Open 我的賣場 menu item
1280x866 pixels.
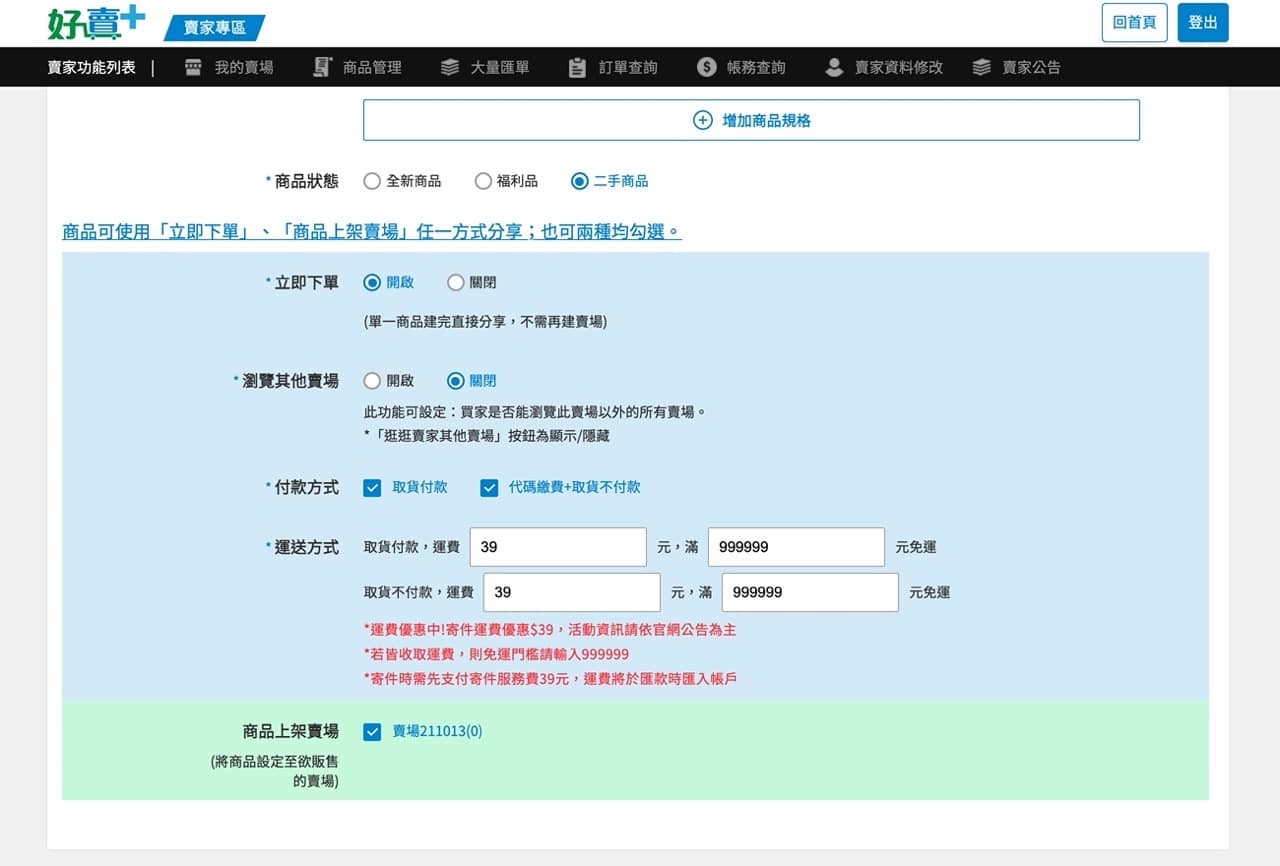pyautogui.click(x=244, y=67)
